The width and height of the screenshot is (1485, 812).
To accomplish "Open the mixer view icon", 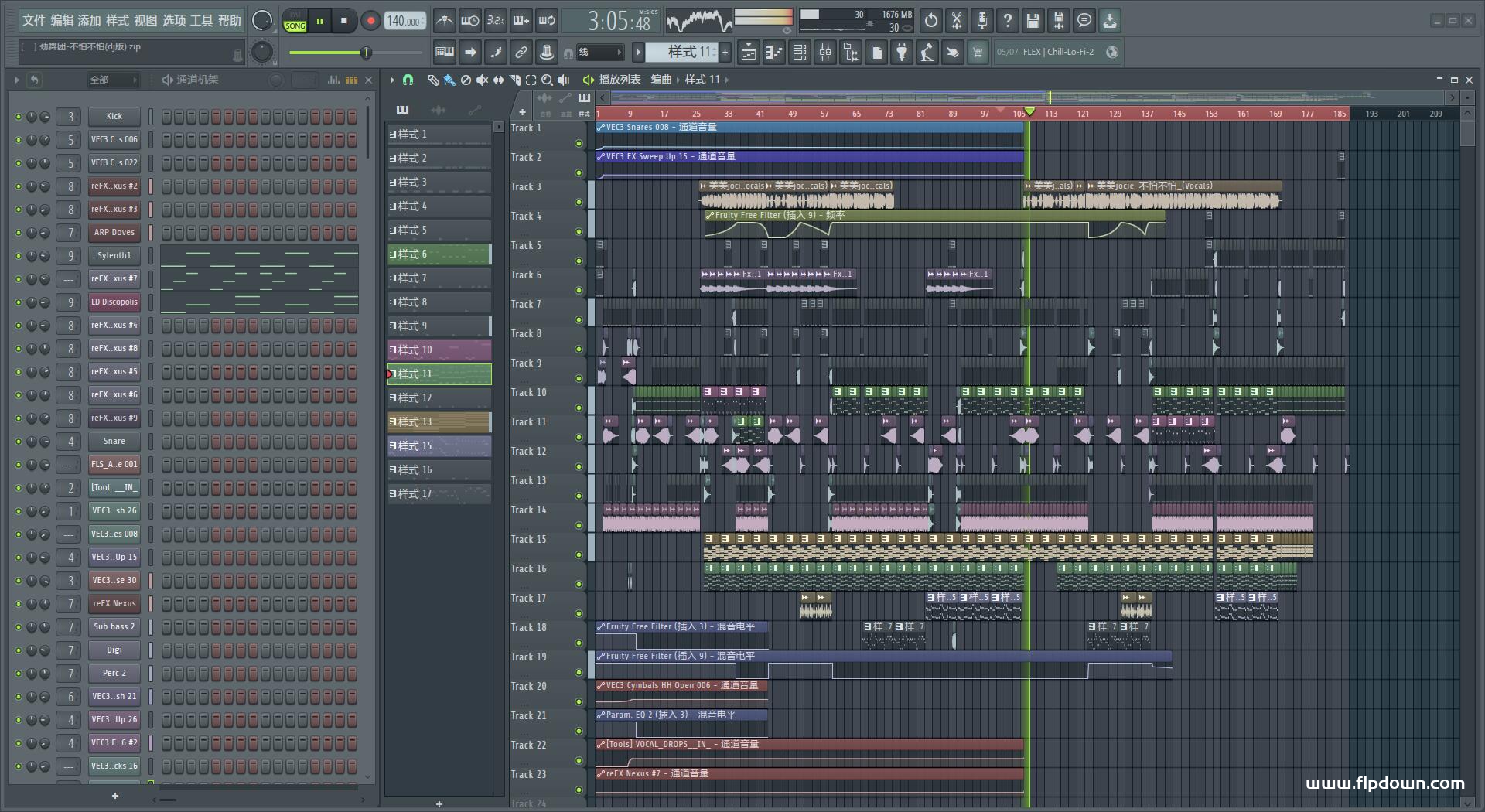I will pos(825,53).
